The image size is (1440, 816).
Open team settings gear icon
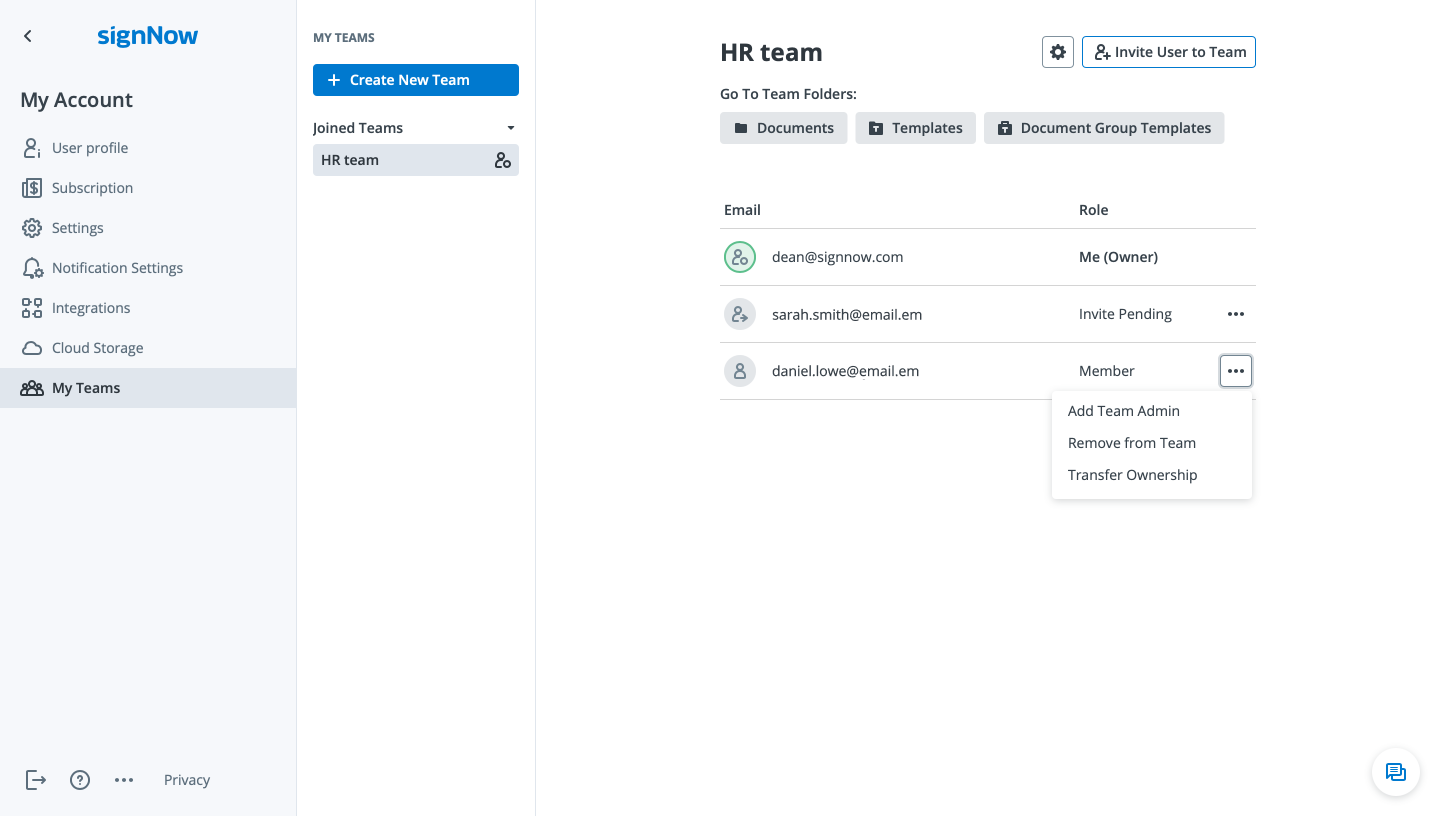click(x=1058, y=52)
